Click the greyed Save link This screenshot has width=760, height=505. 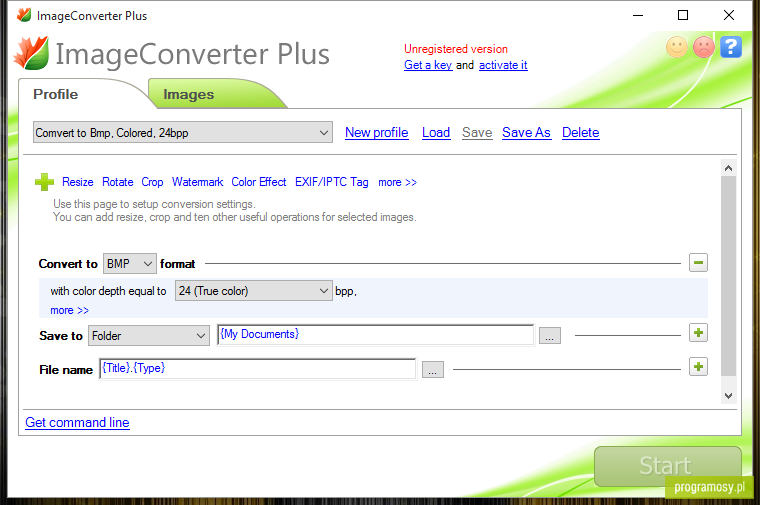pyautogui.click(x=477, y=132)
